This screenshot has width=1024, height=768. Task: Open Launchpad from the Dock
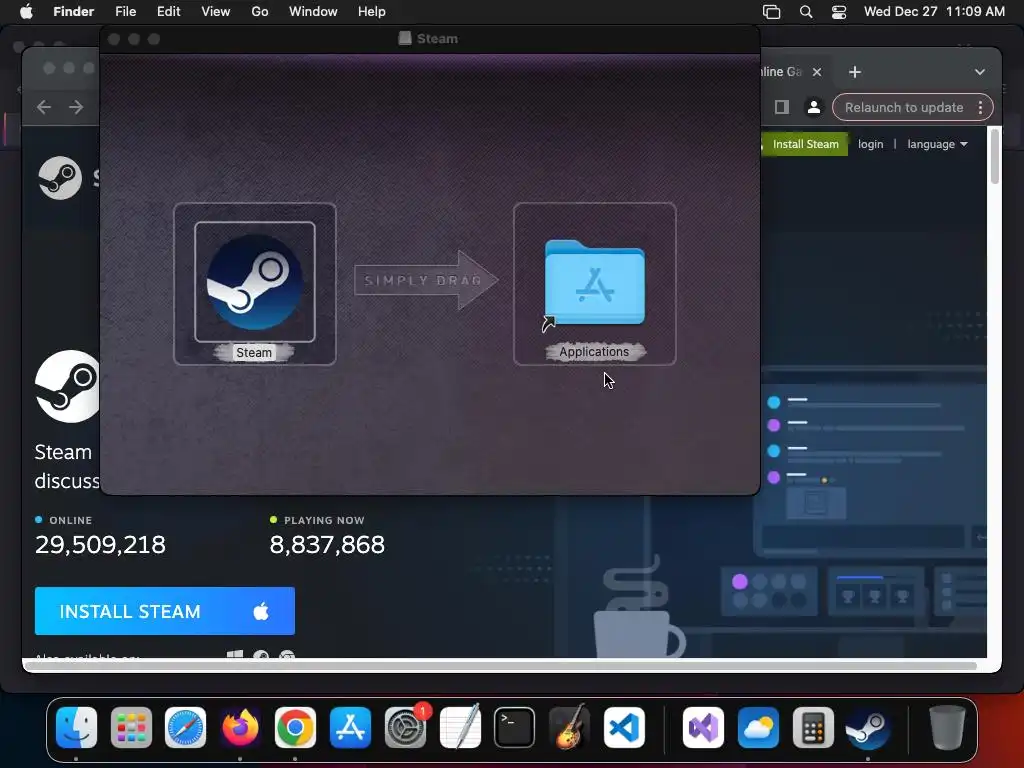click(131, 727)
